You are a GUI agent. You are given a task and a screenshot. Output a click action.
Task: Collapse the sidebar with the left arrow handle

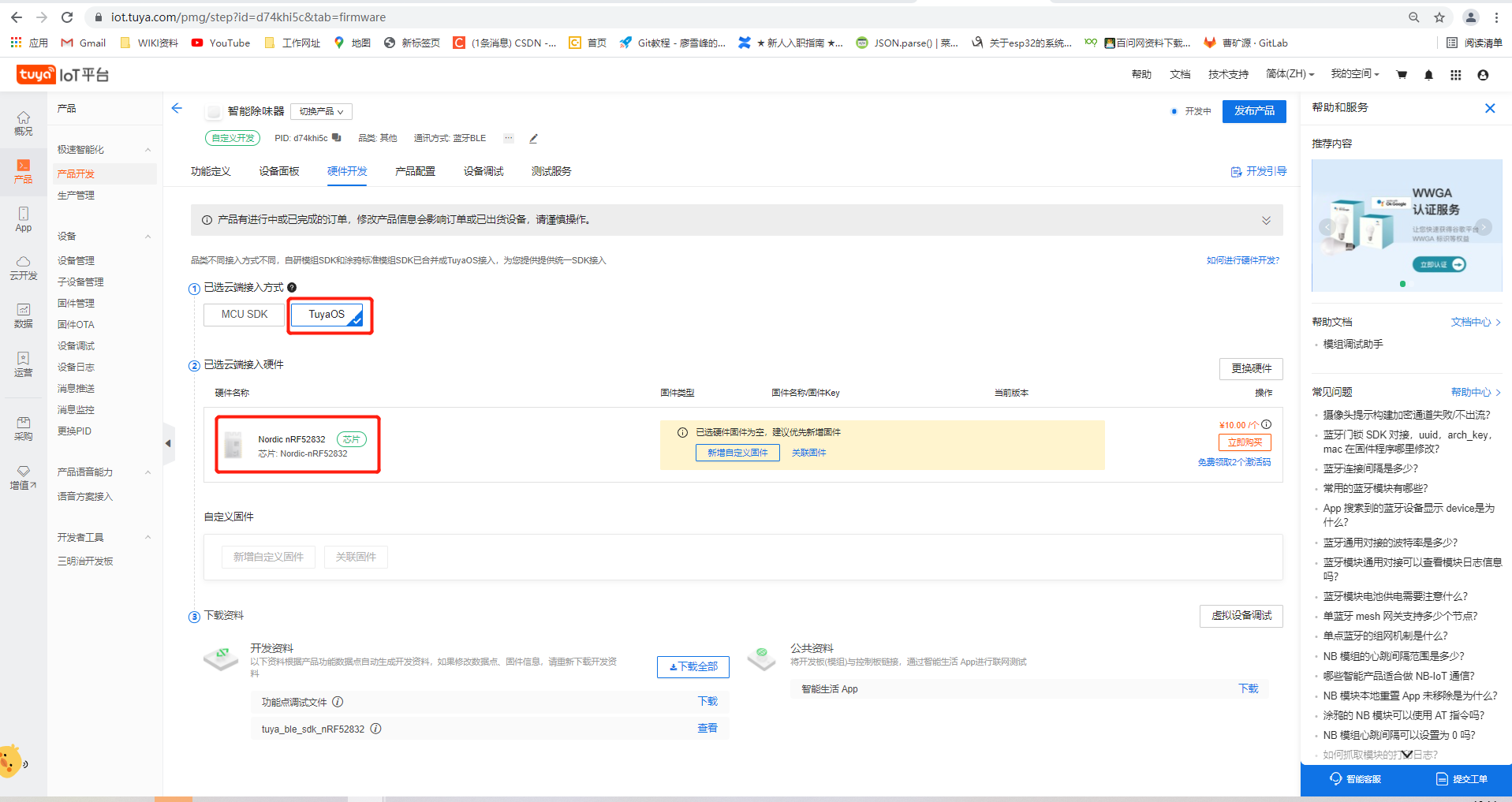(168, 443)
